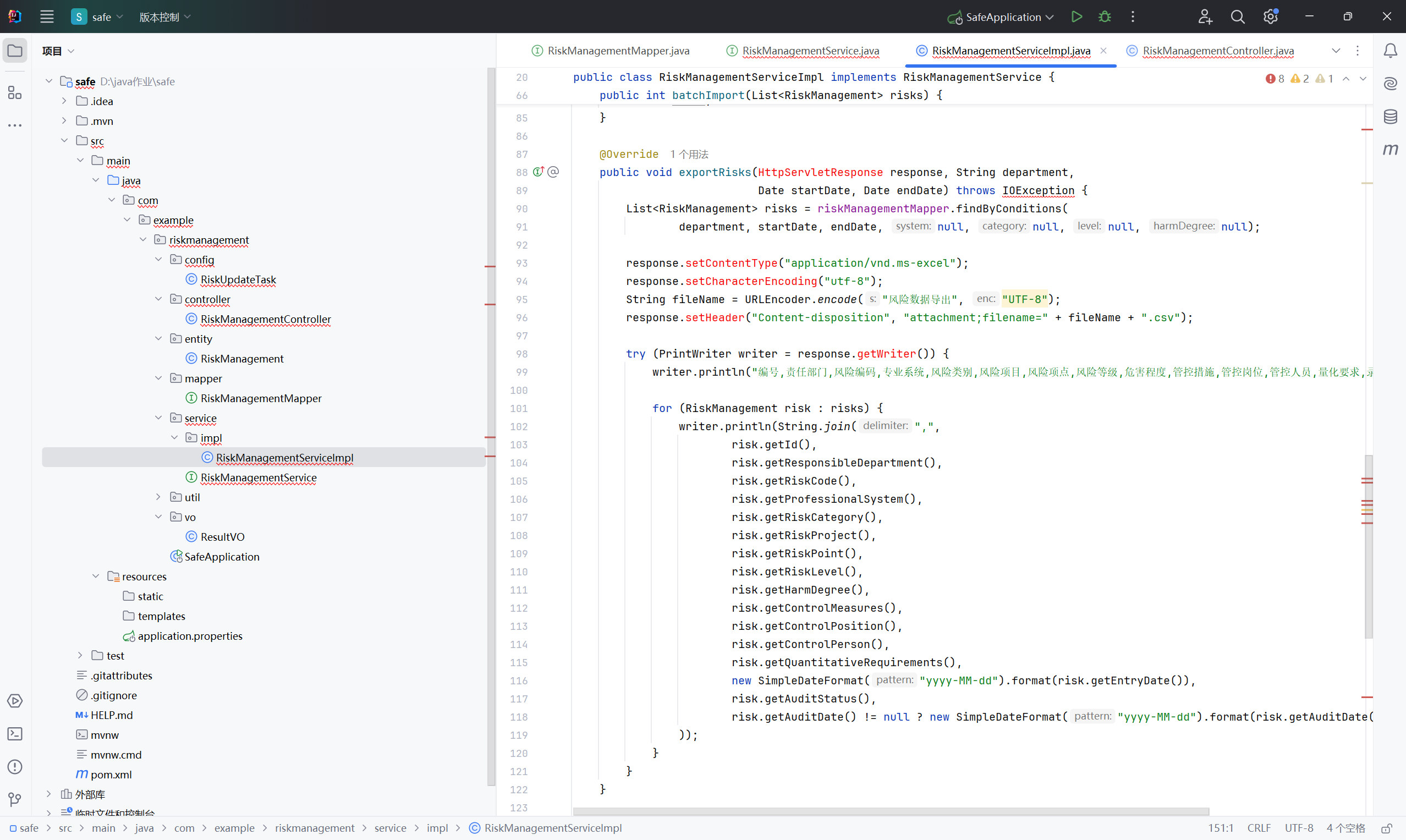Open the Git tool window icon
Screen dimensions: 1406x840
tap(15, 799)
